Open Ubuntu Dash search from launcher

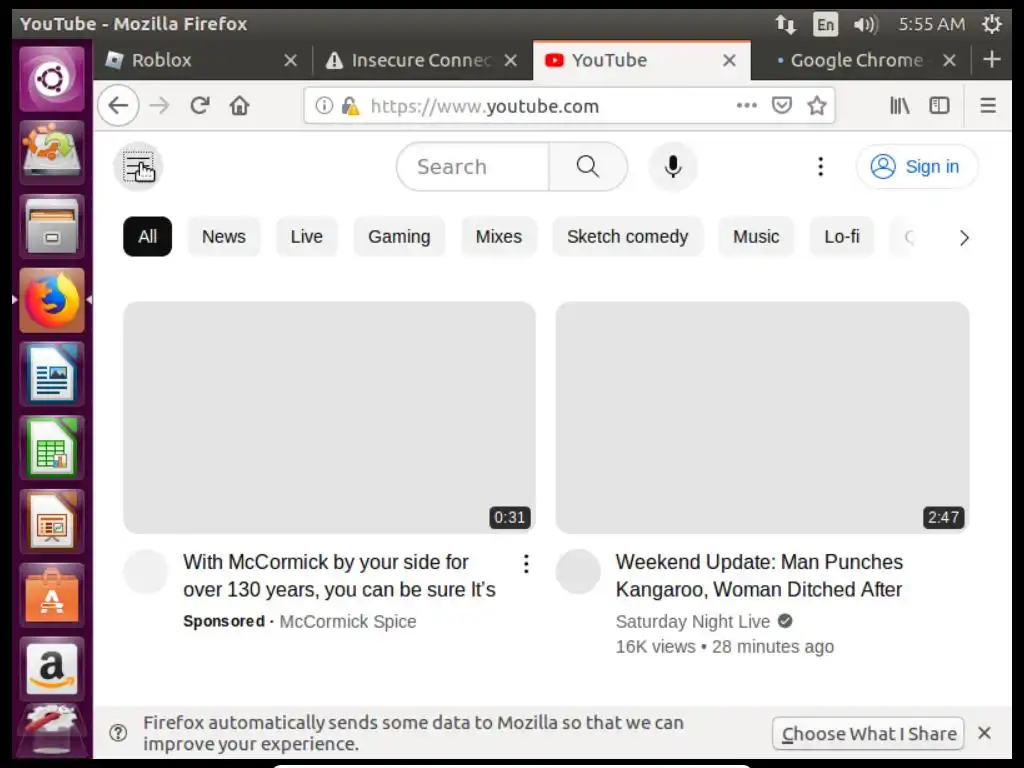52,79
